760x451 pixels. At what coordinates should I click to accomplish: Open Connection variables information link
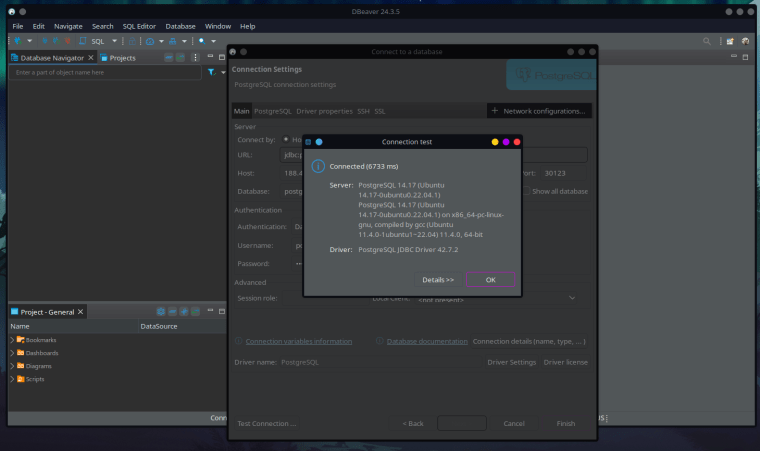(x=299, y=341)
